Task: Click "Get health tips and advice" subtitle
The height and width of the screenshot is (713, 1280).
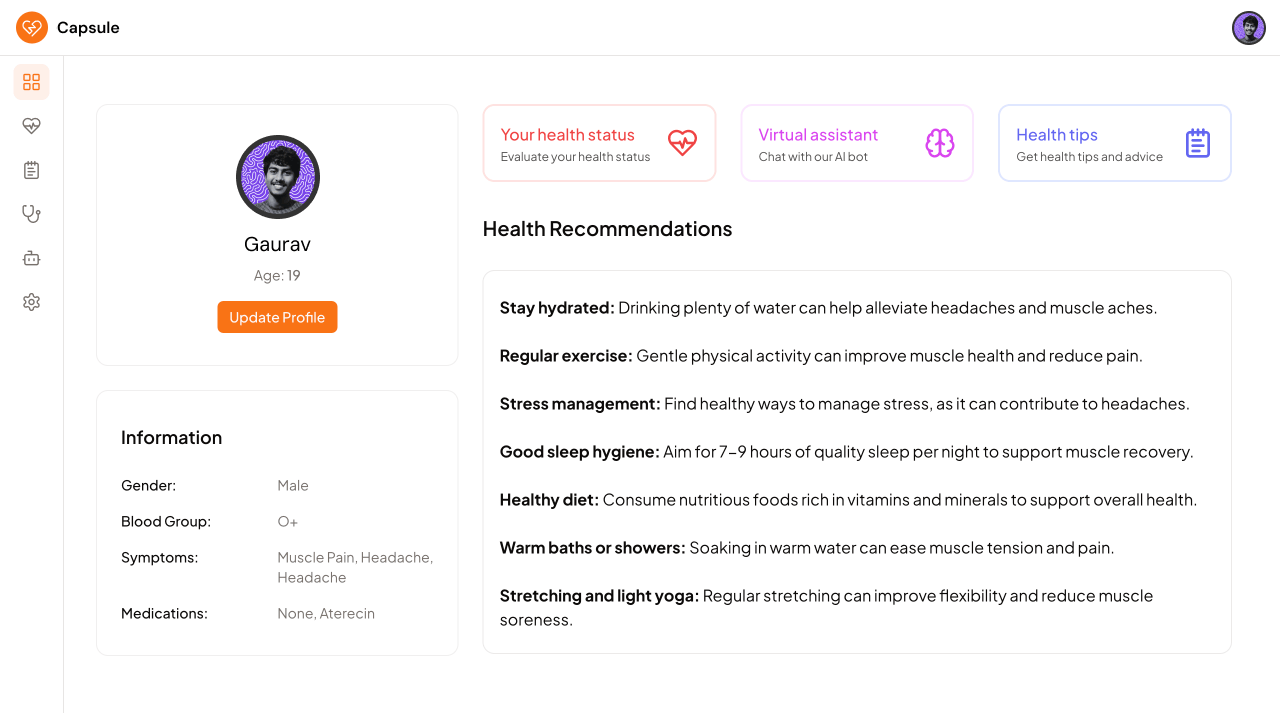Action: click(x=1089, y=157)
